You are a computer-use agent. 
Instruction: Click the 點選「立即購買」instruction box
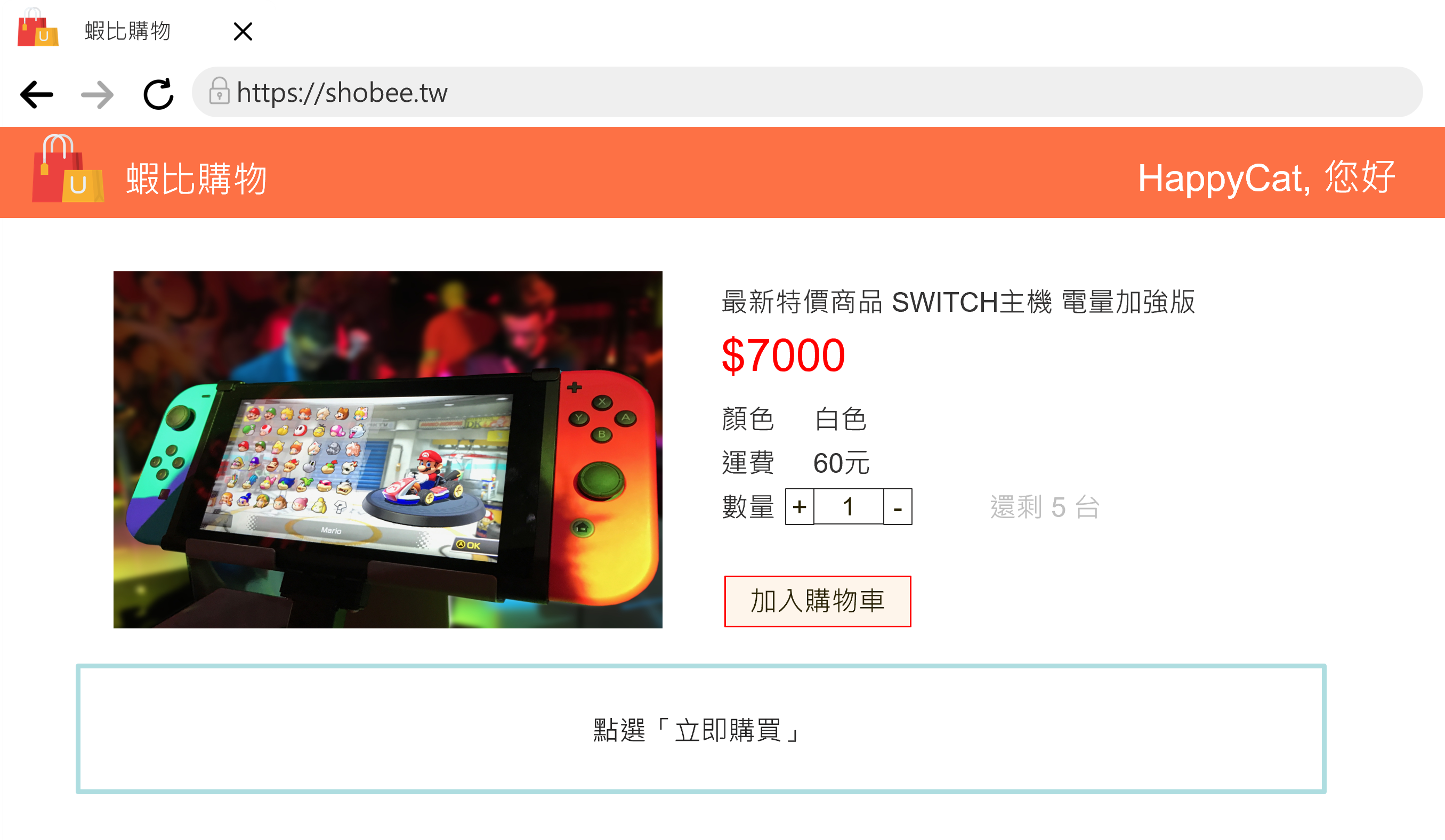(x=701, y=729)
